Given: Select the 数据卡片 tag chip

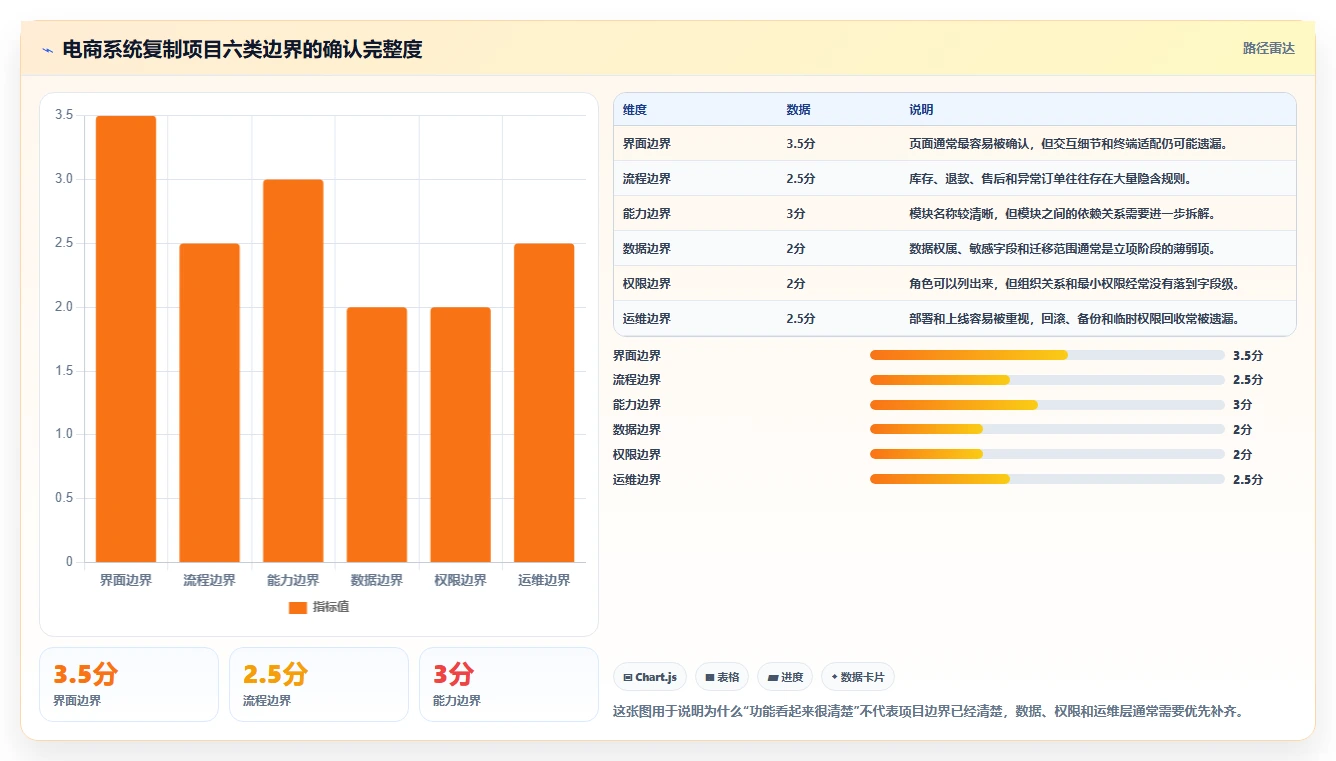Looking at the screenshot, I should 858,677.
